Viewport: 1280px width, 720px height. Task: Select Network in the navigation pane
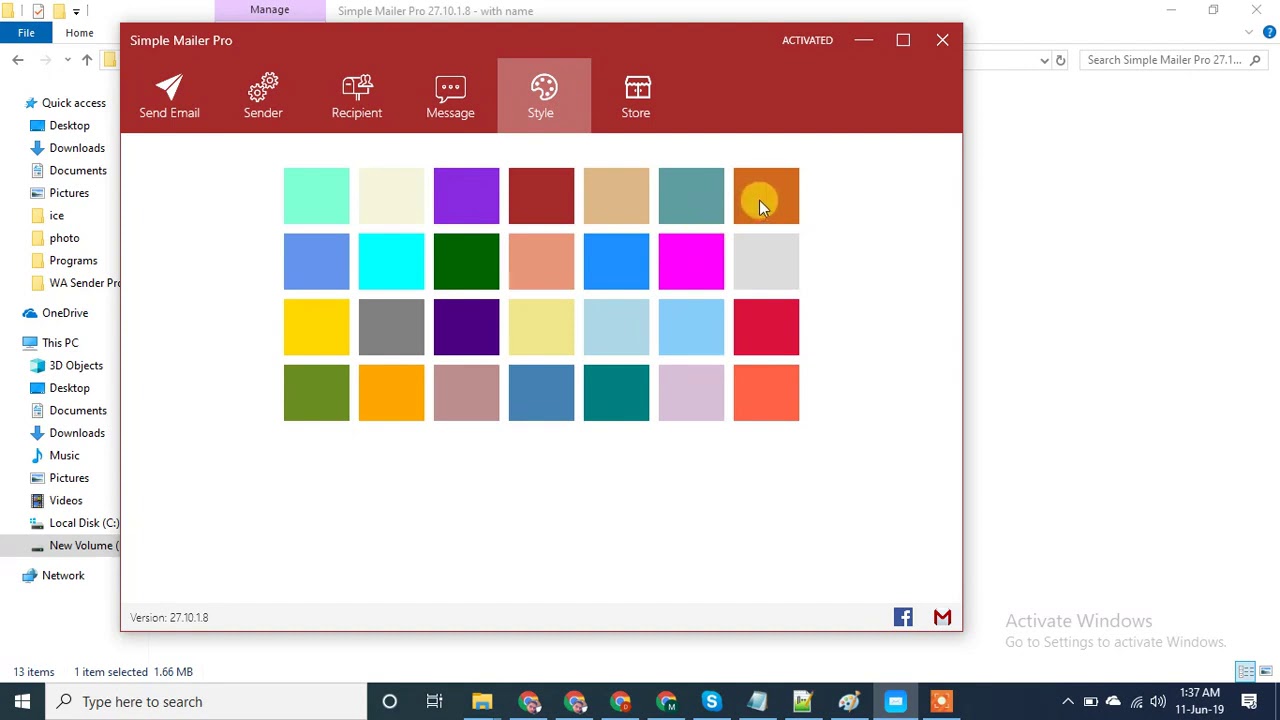coord(63,575)
